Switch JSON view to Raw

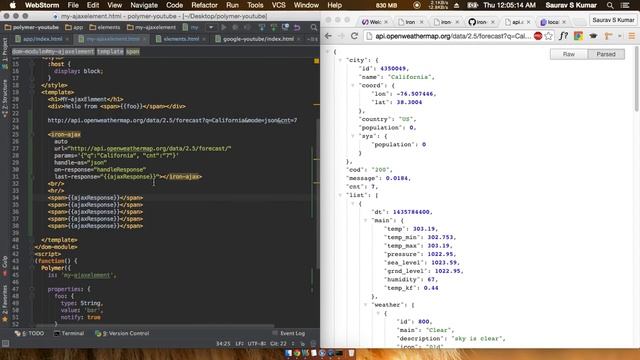pos(569,54)
